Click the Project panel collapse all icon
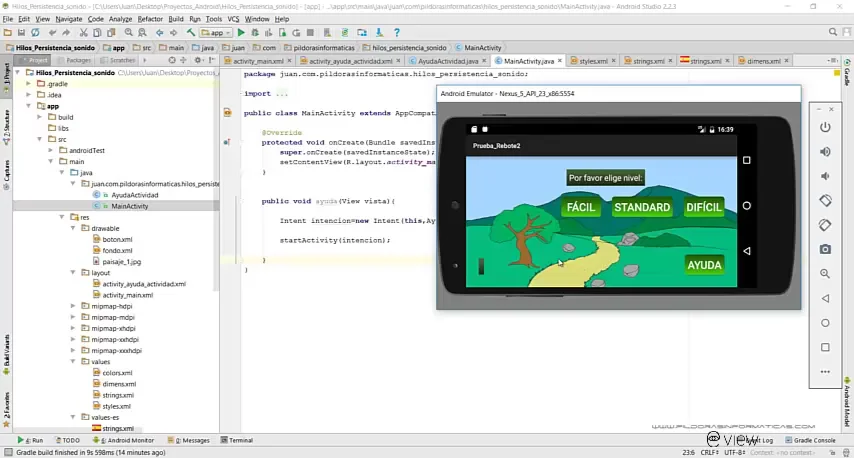 [183, 60]
